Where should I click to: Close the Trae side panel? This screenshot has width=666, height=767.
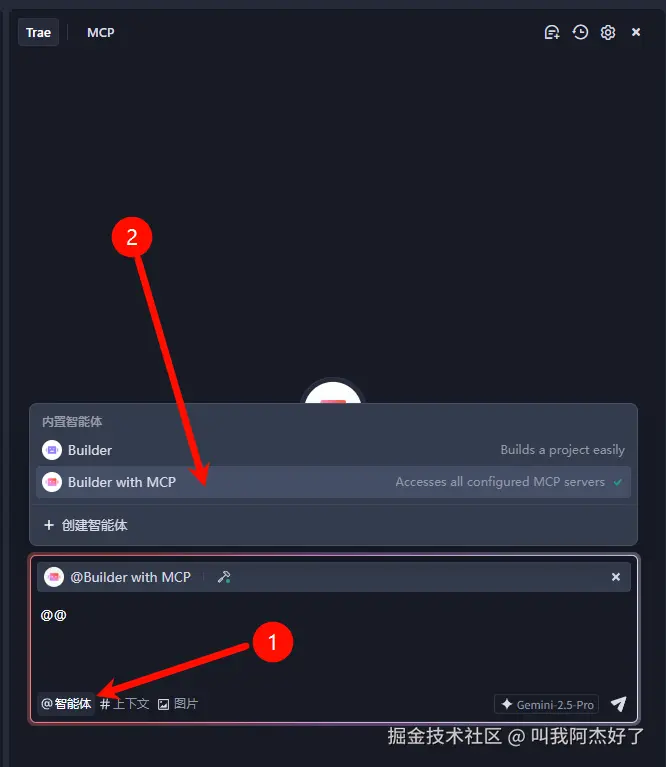pyautogui.click(x=636, y=32)
